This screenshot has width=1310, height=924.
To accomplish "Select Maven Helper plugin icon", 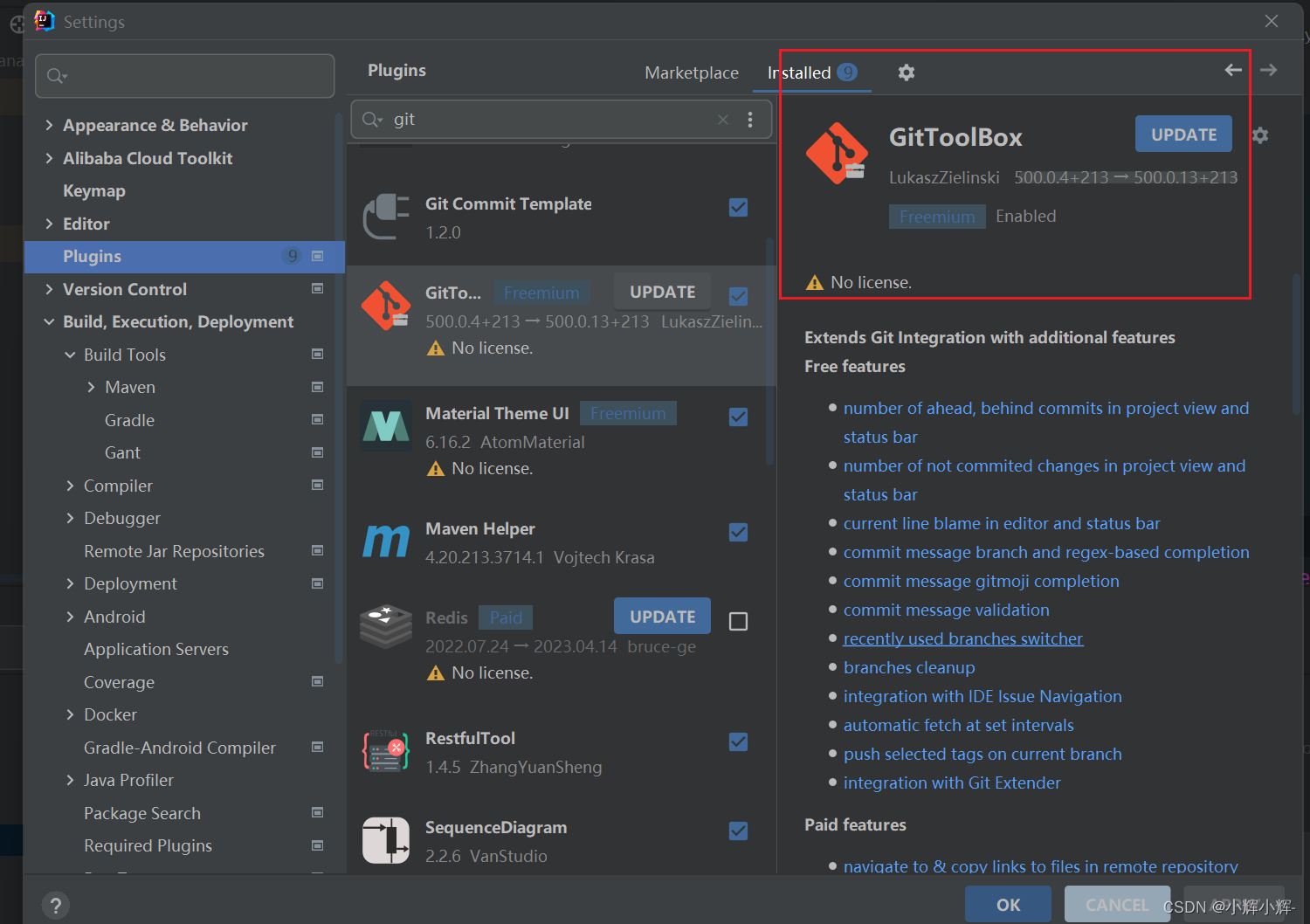I will click(386, 541).
